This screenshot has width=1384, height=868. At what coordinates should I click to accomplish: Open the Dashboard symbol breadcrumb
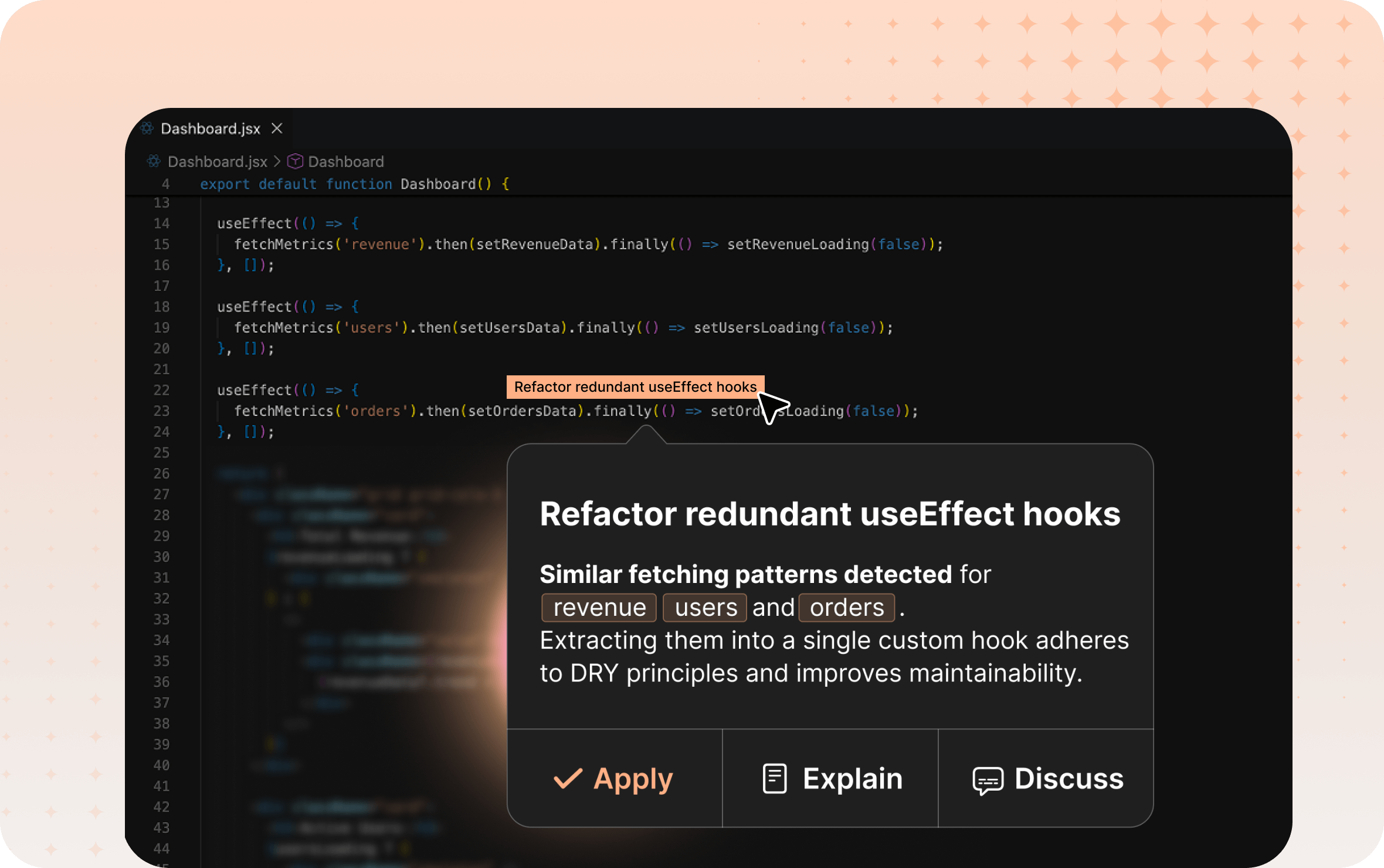pos(346,161)
